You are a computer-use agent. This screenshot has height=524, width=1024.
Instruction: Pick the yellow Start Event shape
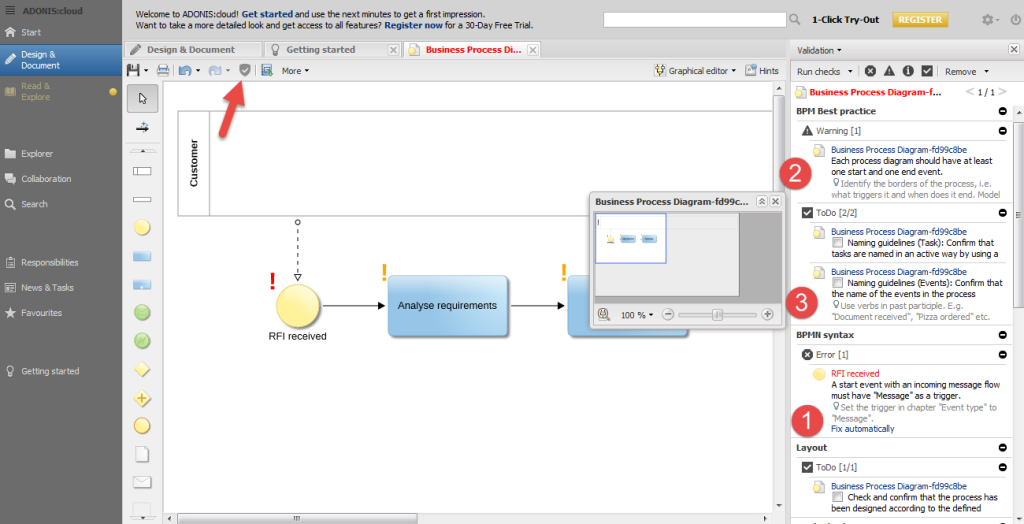[142, 227]
